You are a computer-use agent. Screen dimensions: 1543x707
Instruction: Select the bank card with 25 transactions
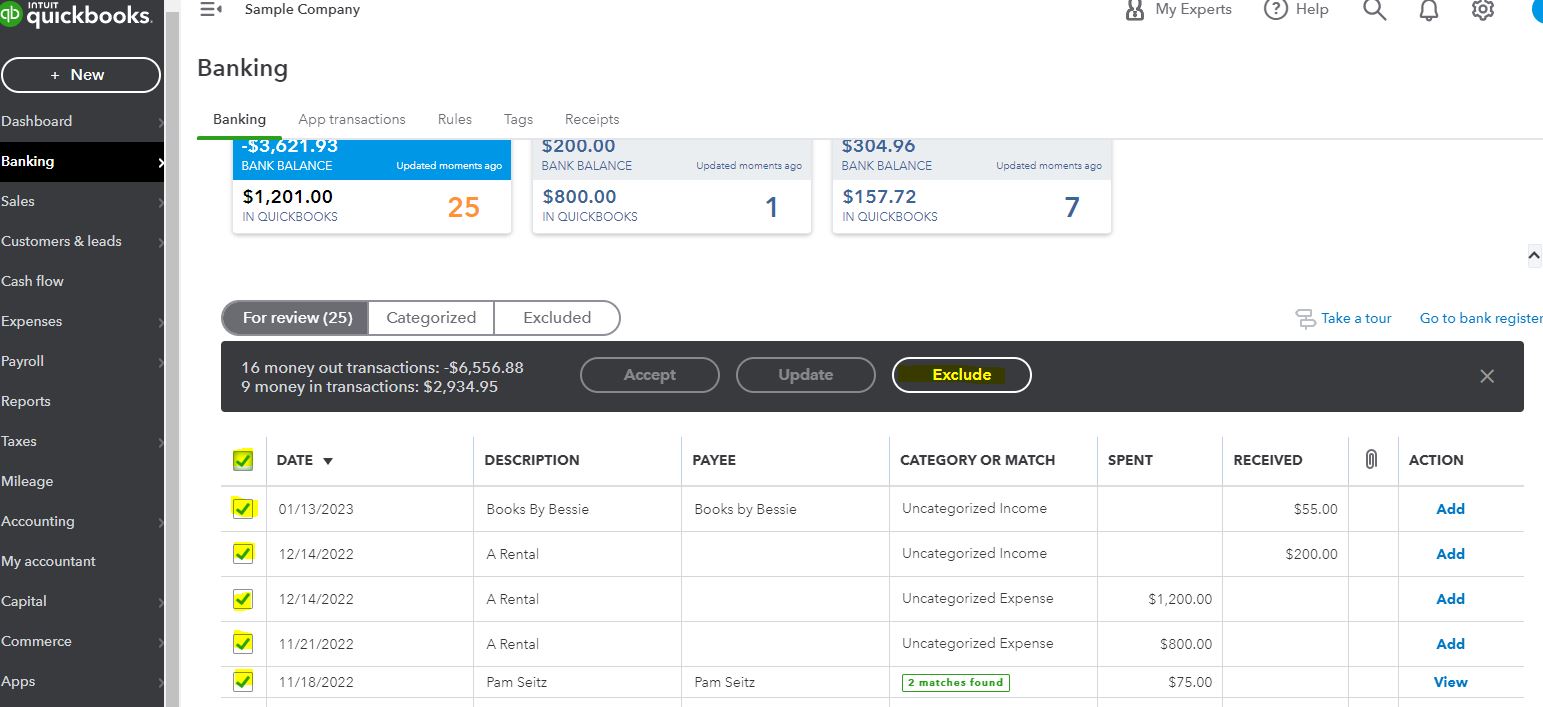point(372,187)
